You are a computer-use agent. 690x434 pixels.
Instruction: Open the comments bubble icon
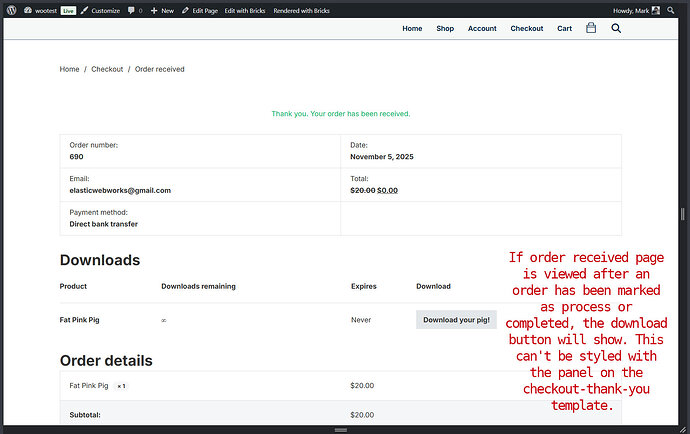click(x=134, y=10)
